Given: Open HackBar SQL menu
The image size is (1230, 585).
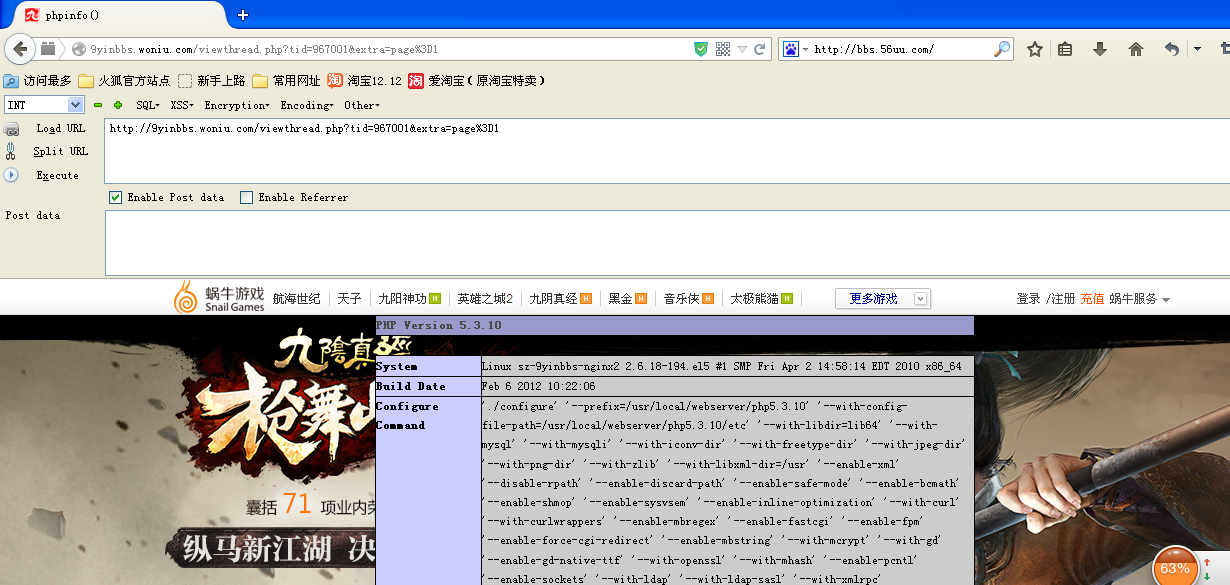Looking at the screenshot, I should 148,105.
